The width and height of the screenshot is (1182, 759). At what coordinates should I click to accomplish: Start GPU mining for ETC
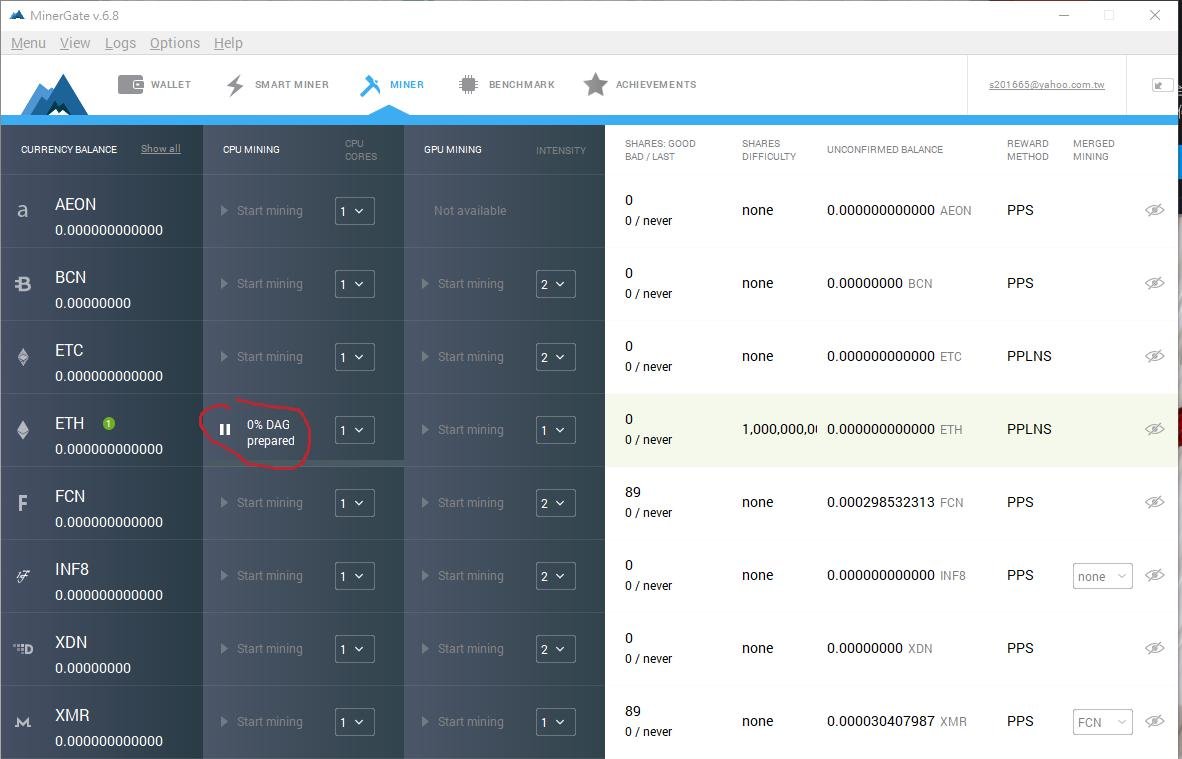462,357
